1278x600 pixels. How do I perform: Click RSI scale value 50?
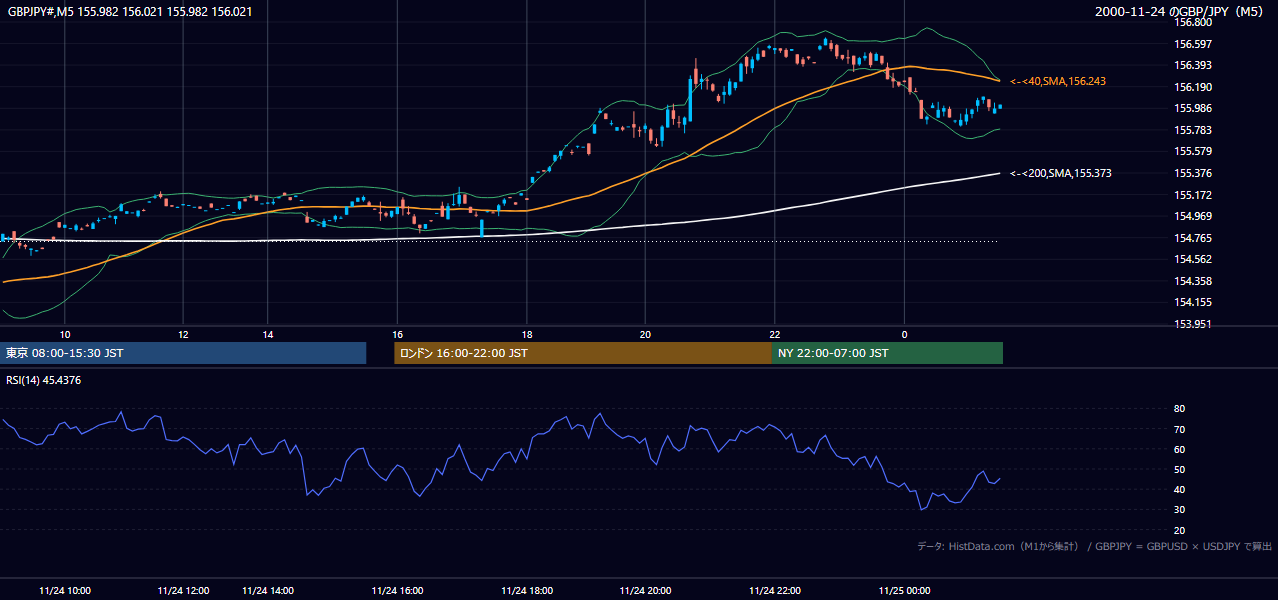tap(1179, 469)
